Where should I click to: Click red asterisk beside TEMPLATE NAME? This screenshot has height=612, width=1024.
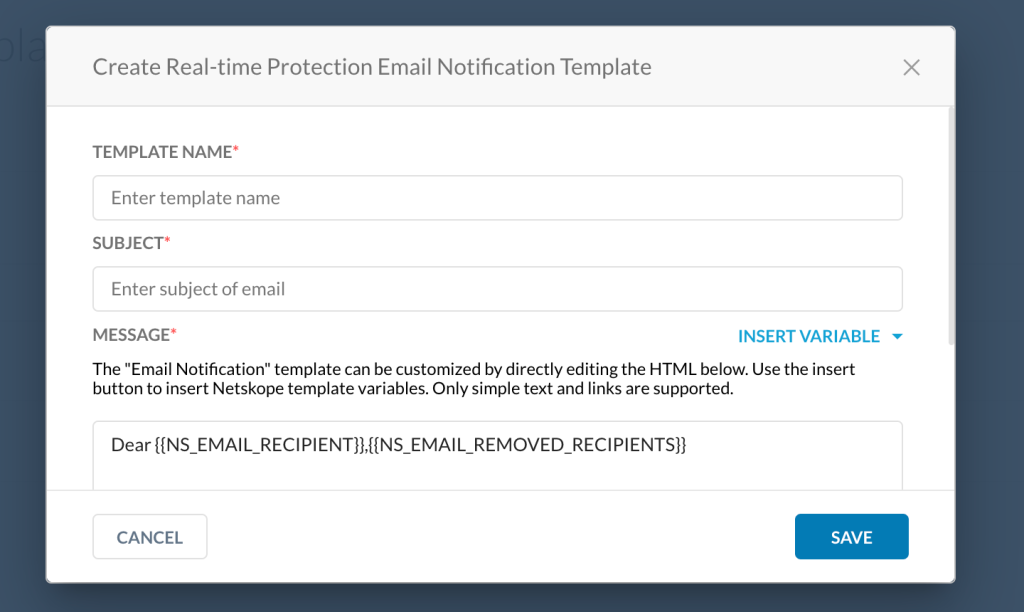pyautogui.click(x=236, y=150)
